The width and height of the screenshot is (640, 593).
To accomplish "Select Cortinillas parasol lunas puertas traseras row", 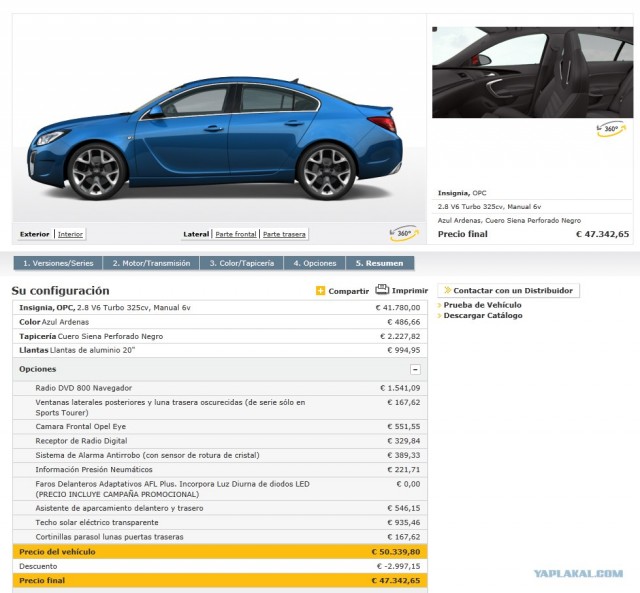I will pyautogui.click(x=220, y=537).
